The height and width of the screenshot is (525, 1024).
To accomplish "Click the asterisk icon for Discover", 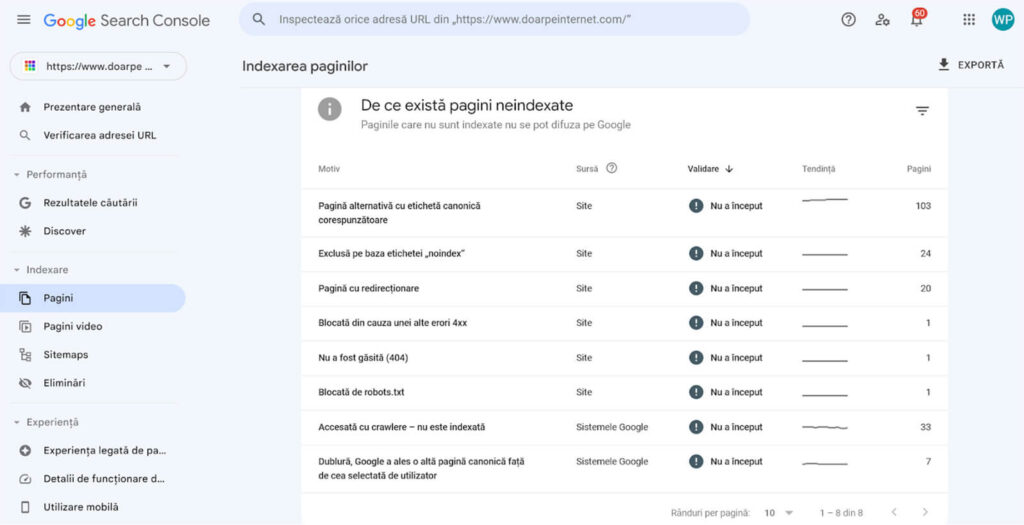I will coord(25,231).
